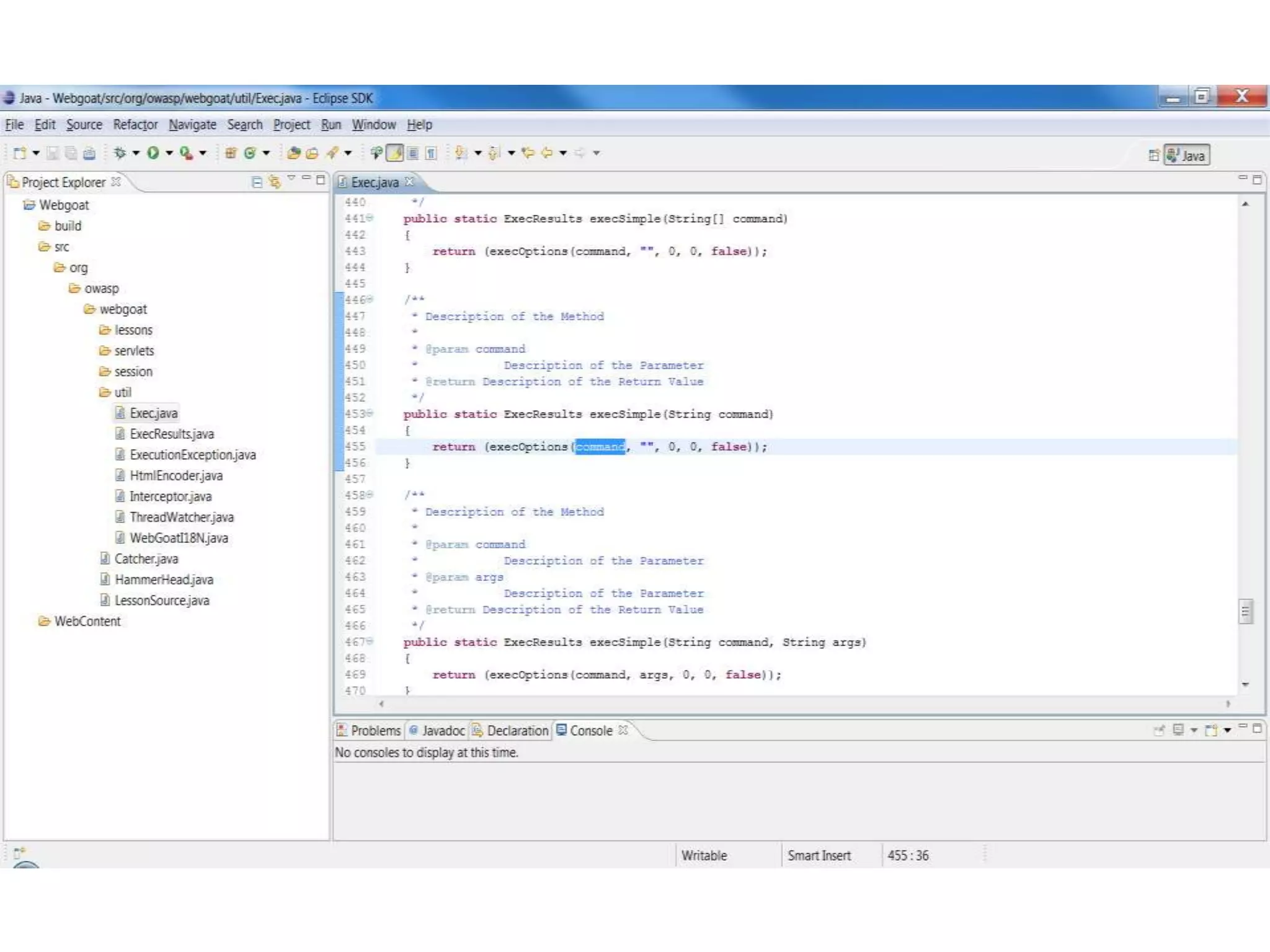Toggle Link with Editor in Project Explorer
Viewport: 1270px width, 952px height.
coord(274,182)
